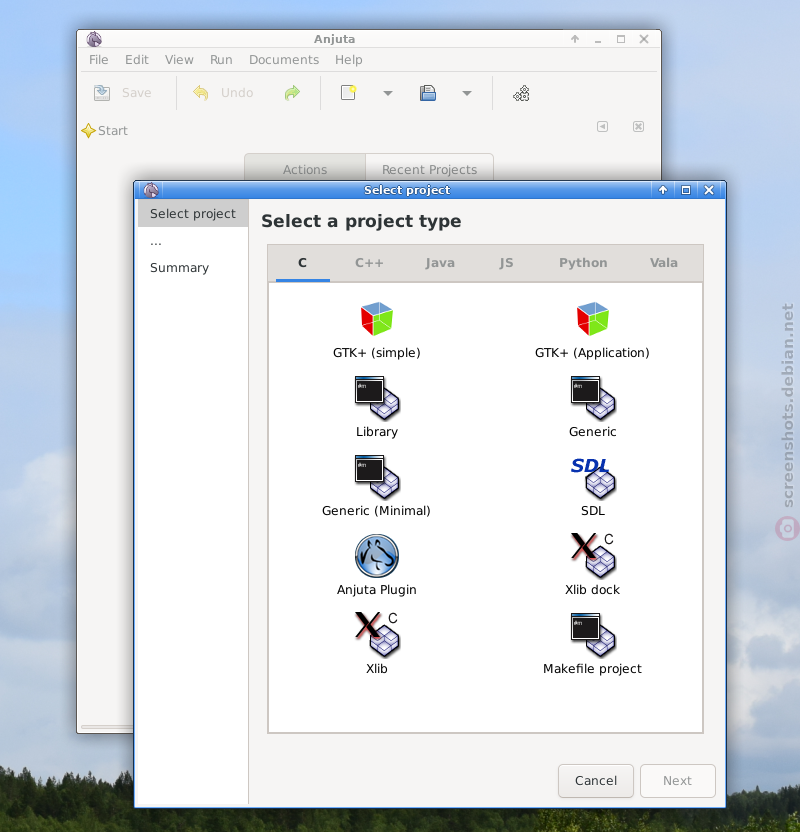Choose the Xlib project icon
The height and width of the screenshot is (832, 800).
coord(377,634)
